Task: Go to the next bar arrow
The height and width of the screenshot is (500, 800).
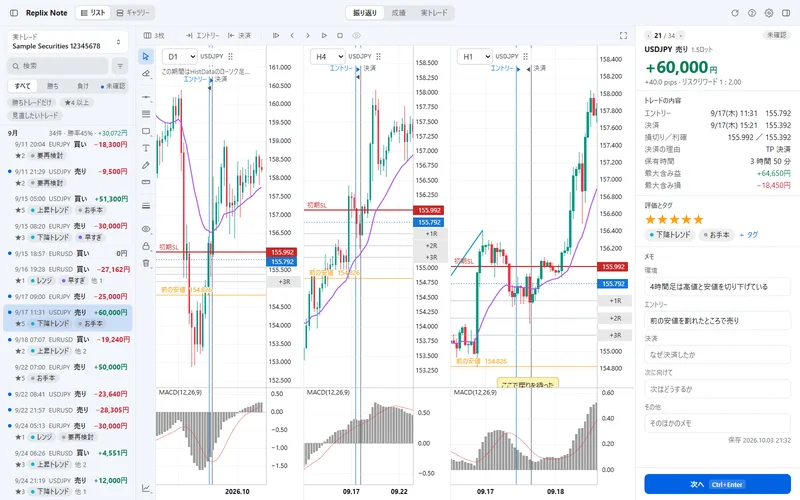Action: 308,36
